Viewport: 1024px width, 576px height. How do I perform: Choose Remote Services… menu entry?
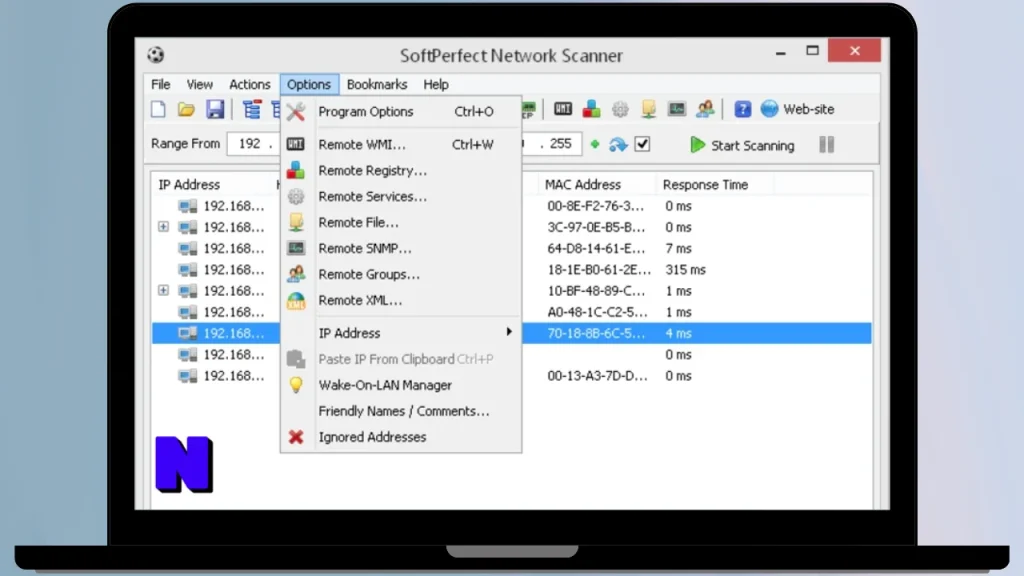click(401, 197)
